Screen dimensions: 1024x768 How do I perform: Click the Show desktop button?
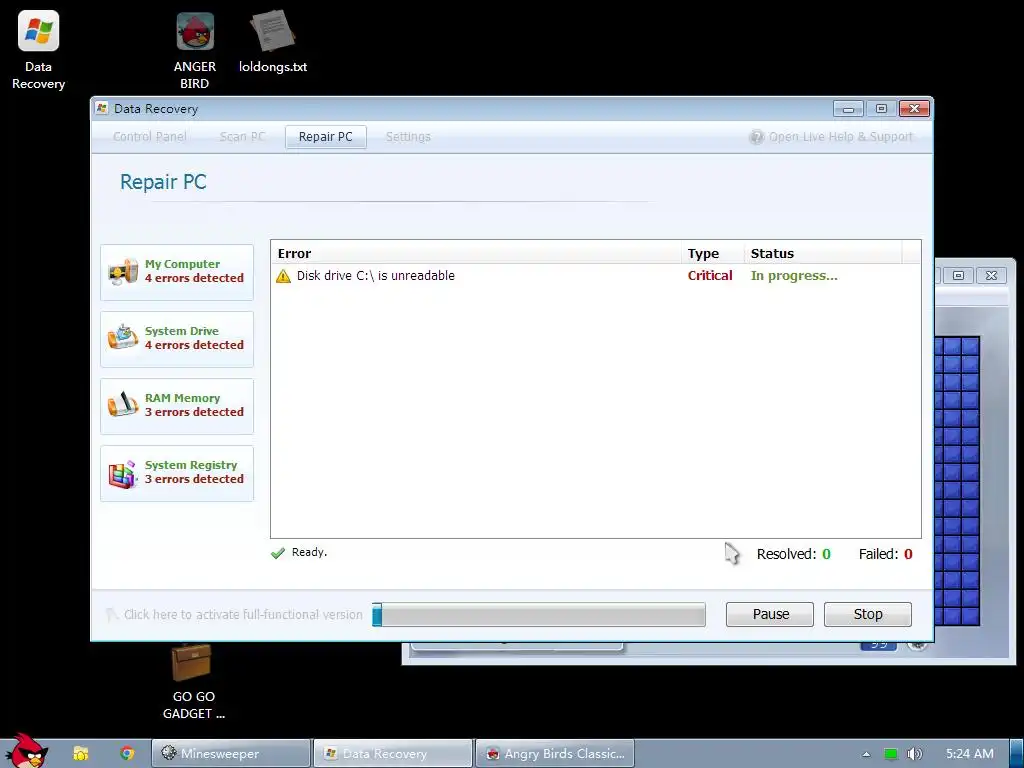1017,754
